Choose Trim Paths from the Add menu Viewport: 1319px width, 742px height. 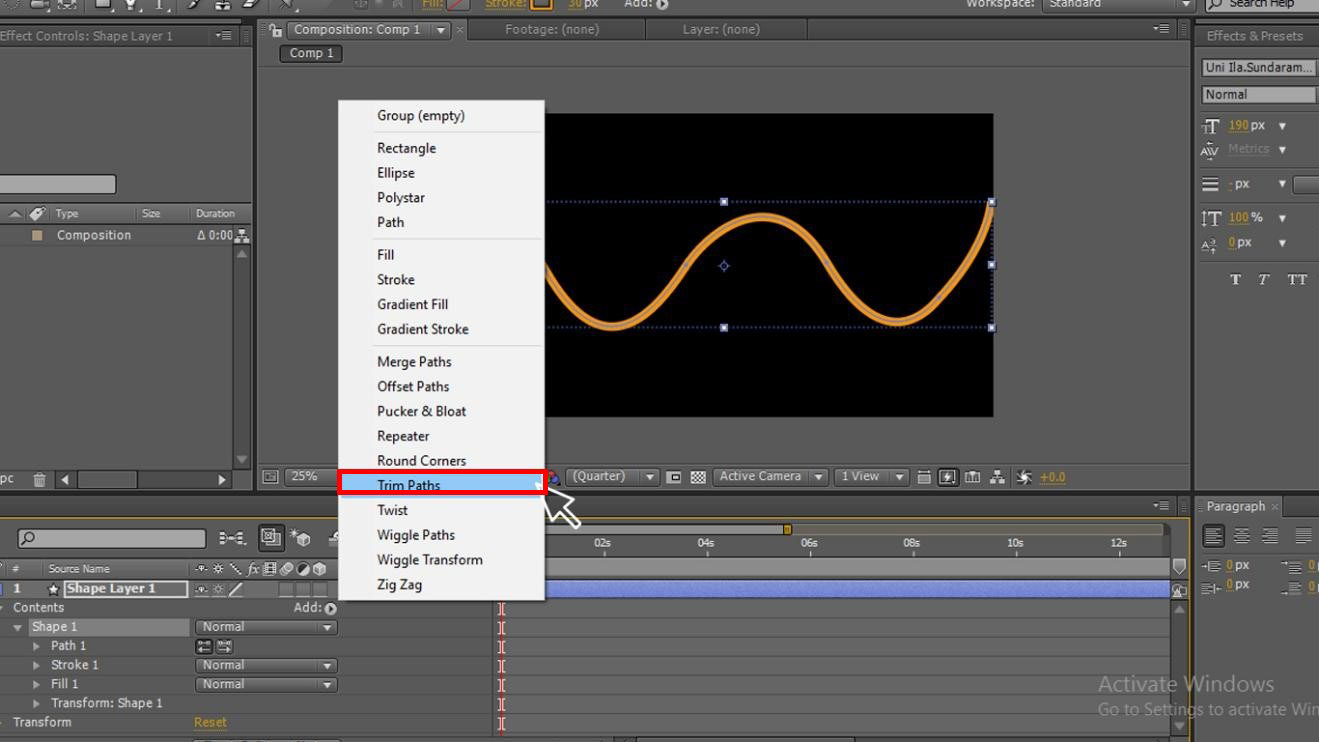[x=409, y=485]
